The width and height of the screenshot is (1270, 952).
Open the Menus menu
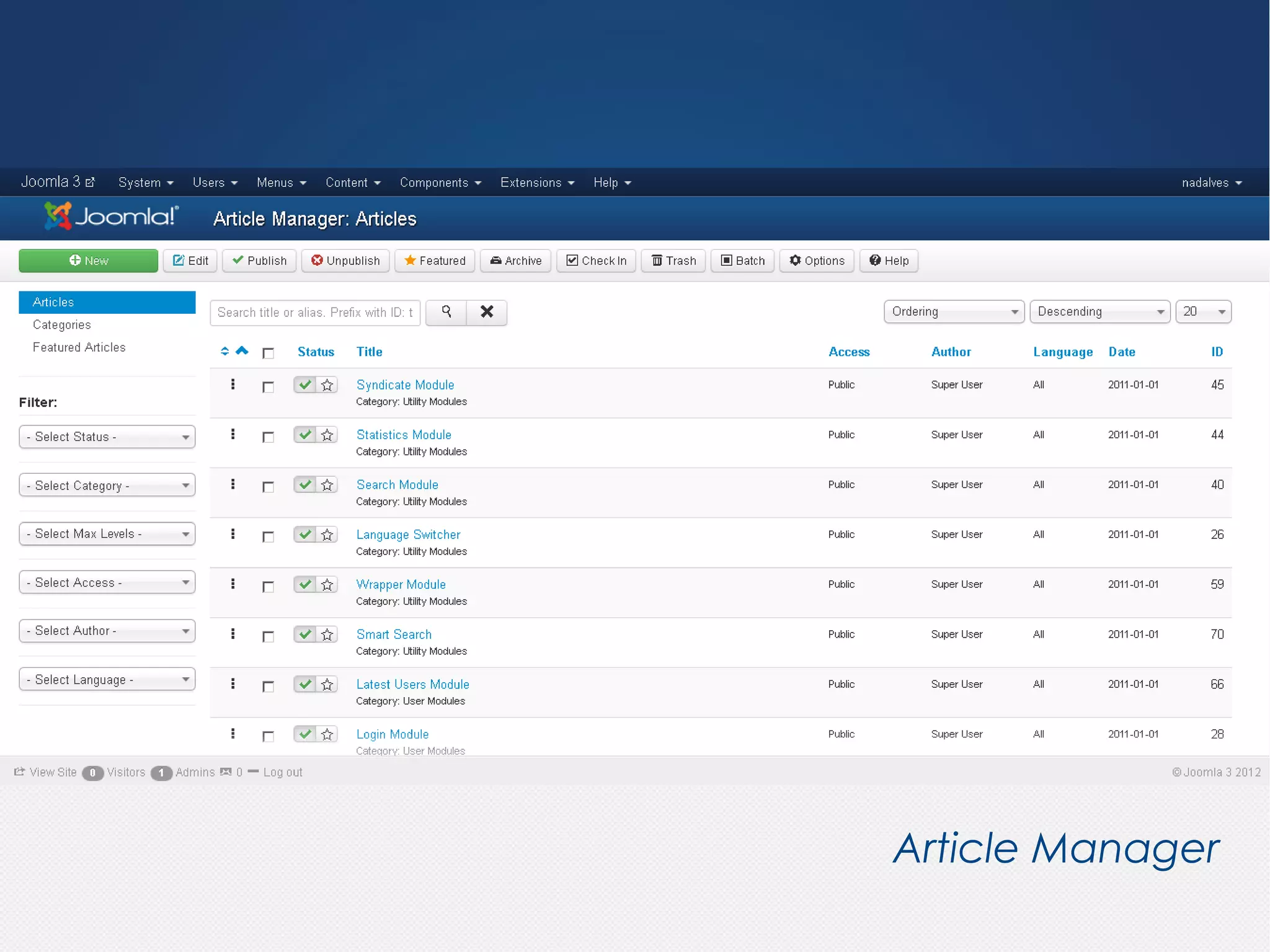[282, 182]
